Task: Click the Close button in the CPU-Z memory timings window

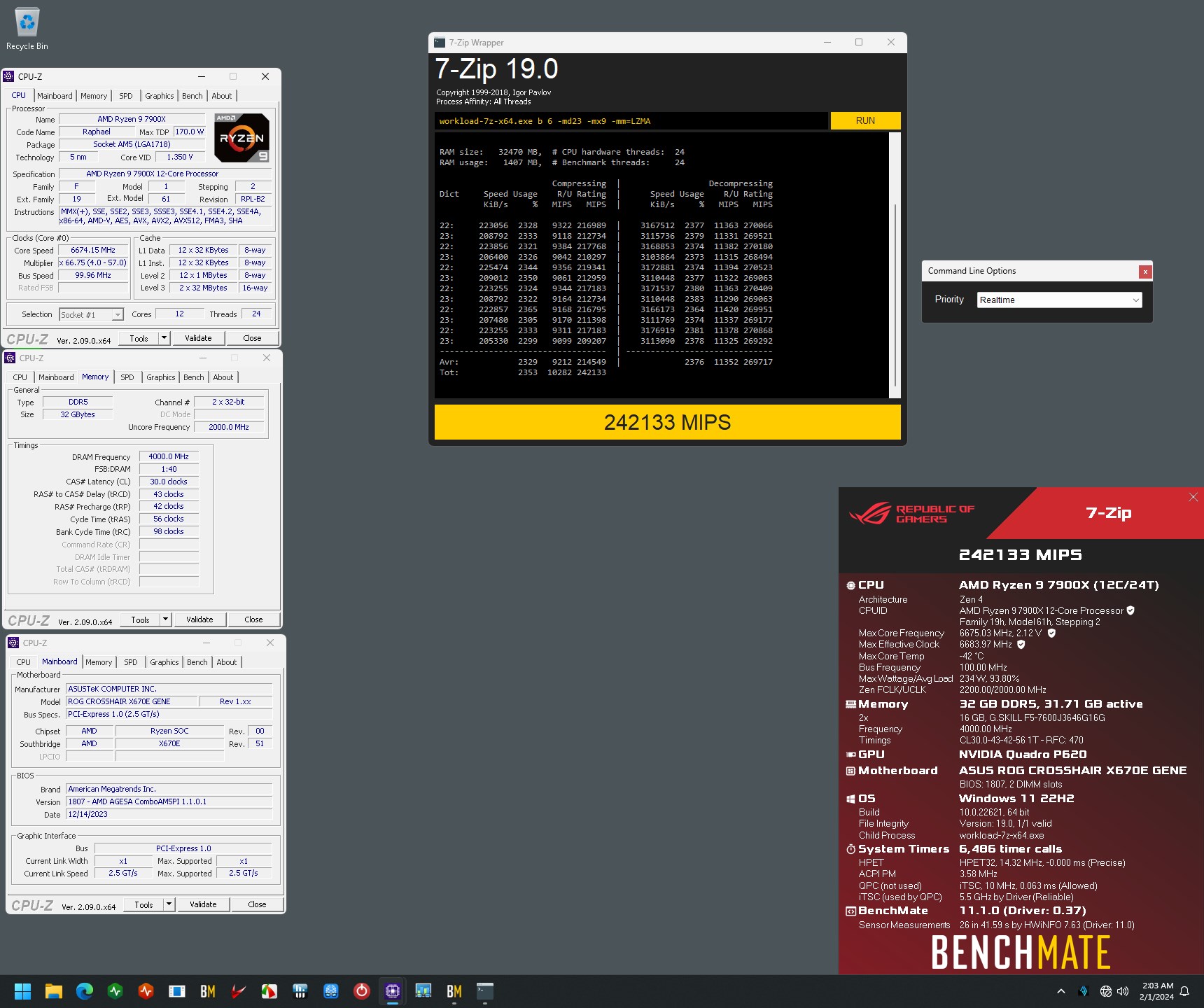Action: click(x=253, y=620)
